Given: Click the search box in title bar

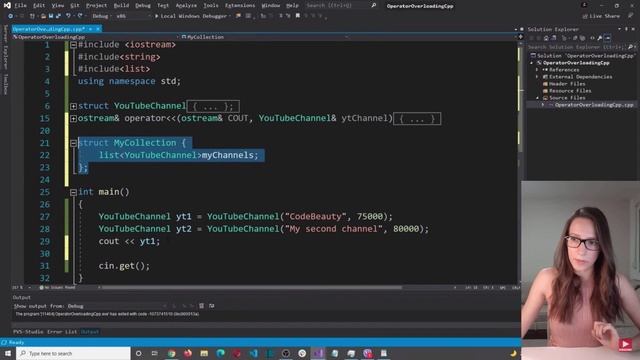Looking at the screenshot, I should point(341,6).
